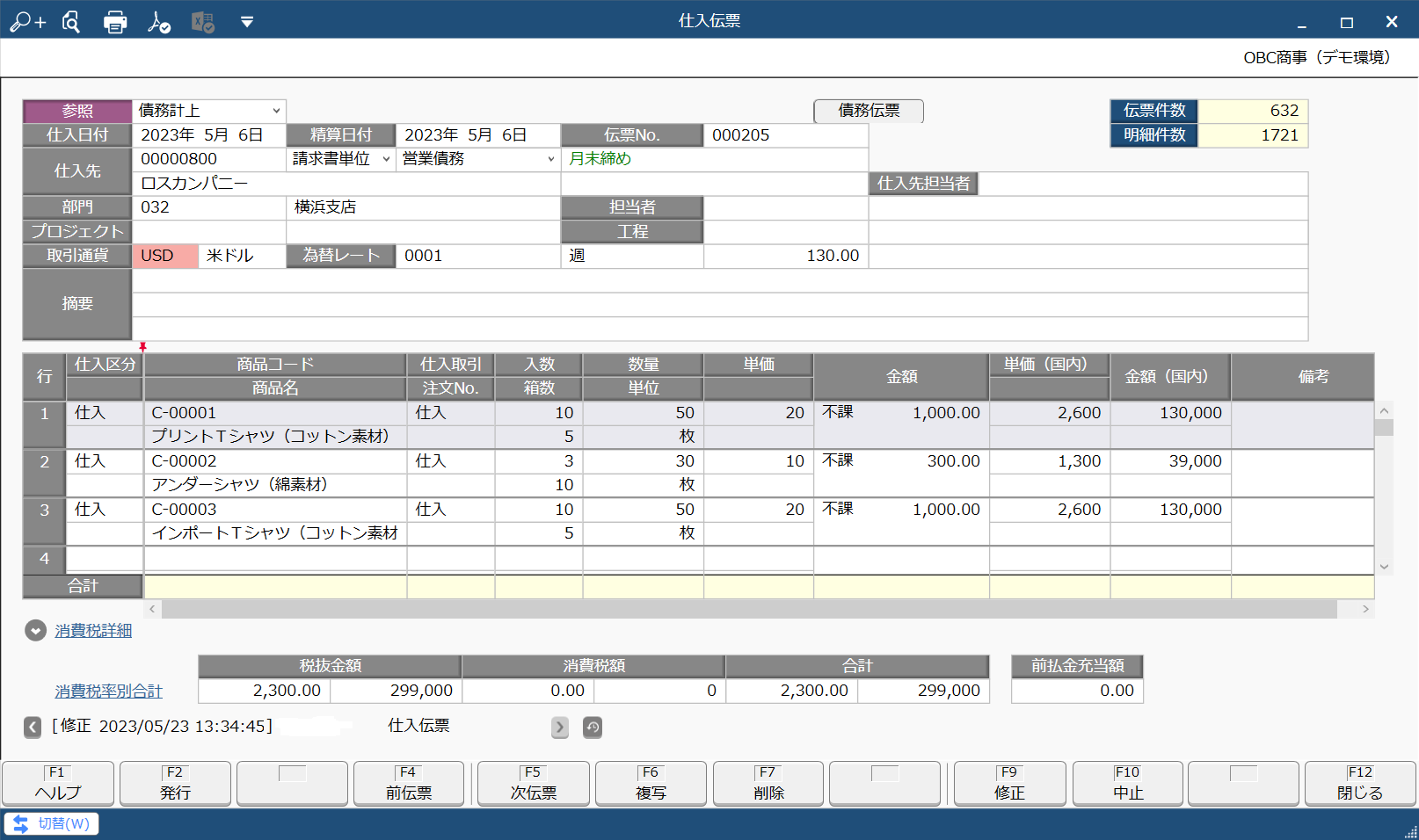Go to previous history with left arrow icon
Screen dimensions: 1419x840
click(33, 727)
